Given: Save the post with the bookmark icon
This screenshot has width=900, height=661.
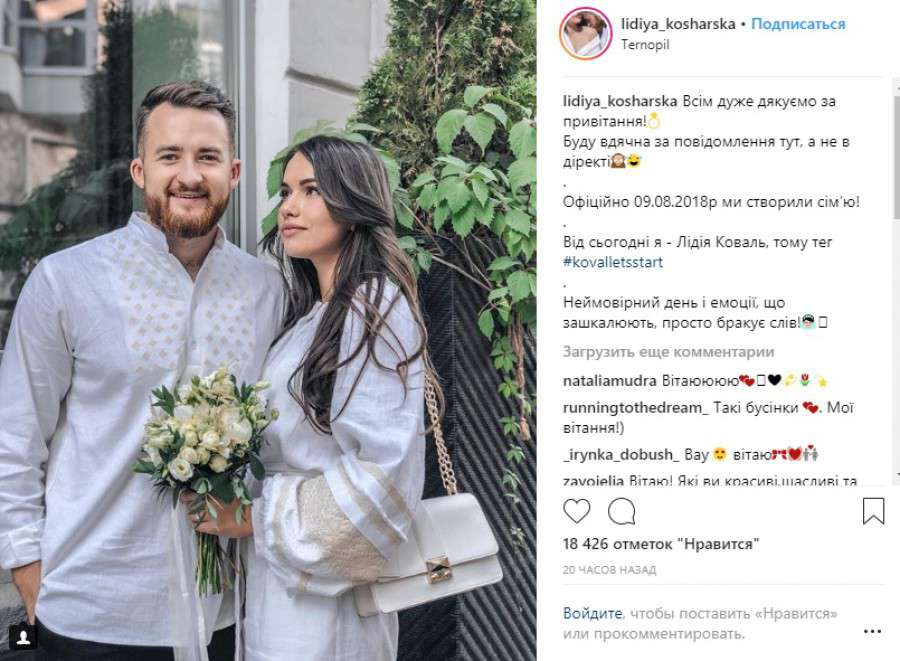Looking at the screenshot, I should [874, 511].
